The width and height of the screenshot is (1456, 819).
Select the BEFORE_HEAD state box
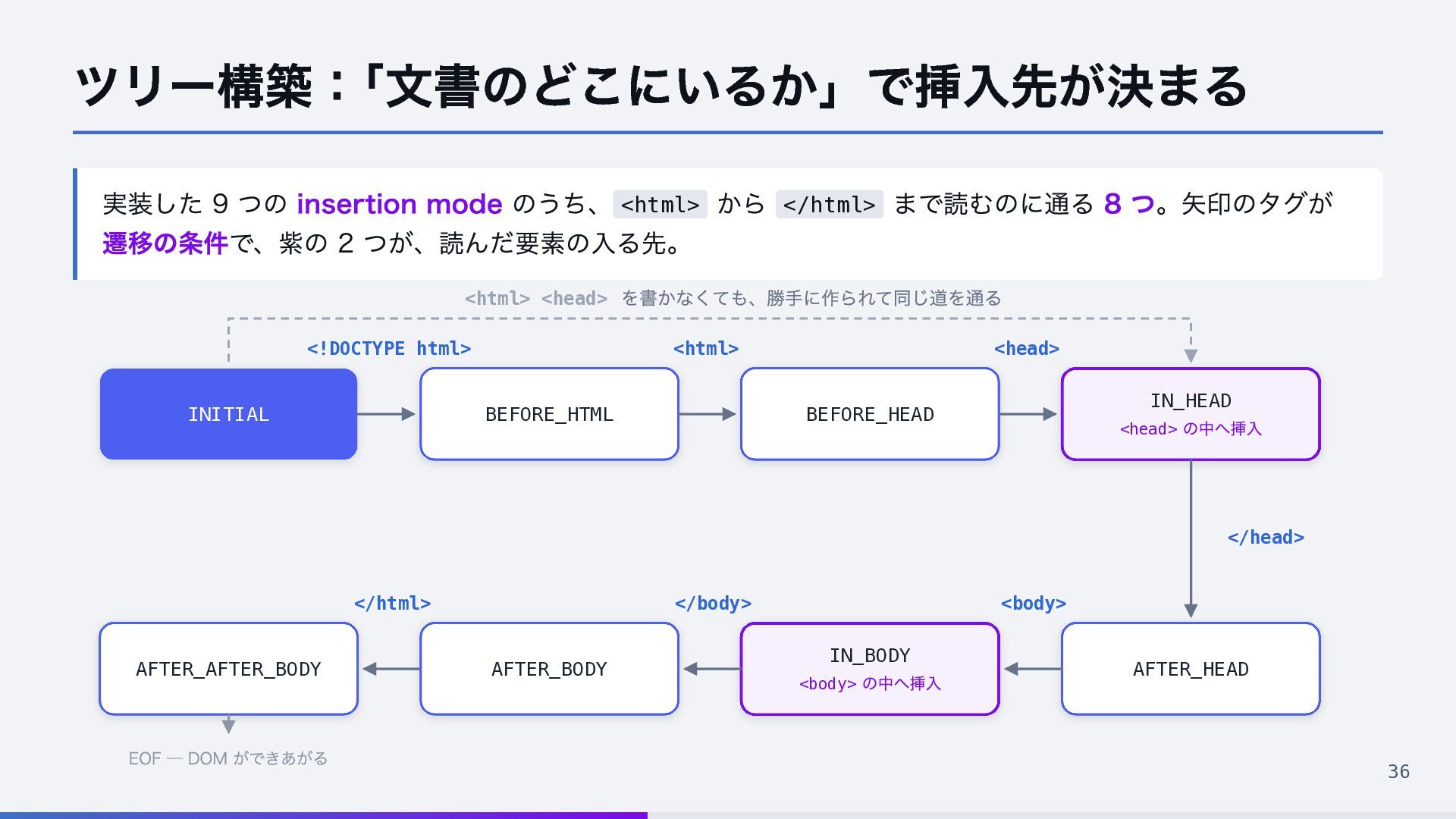point(870,414)
